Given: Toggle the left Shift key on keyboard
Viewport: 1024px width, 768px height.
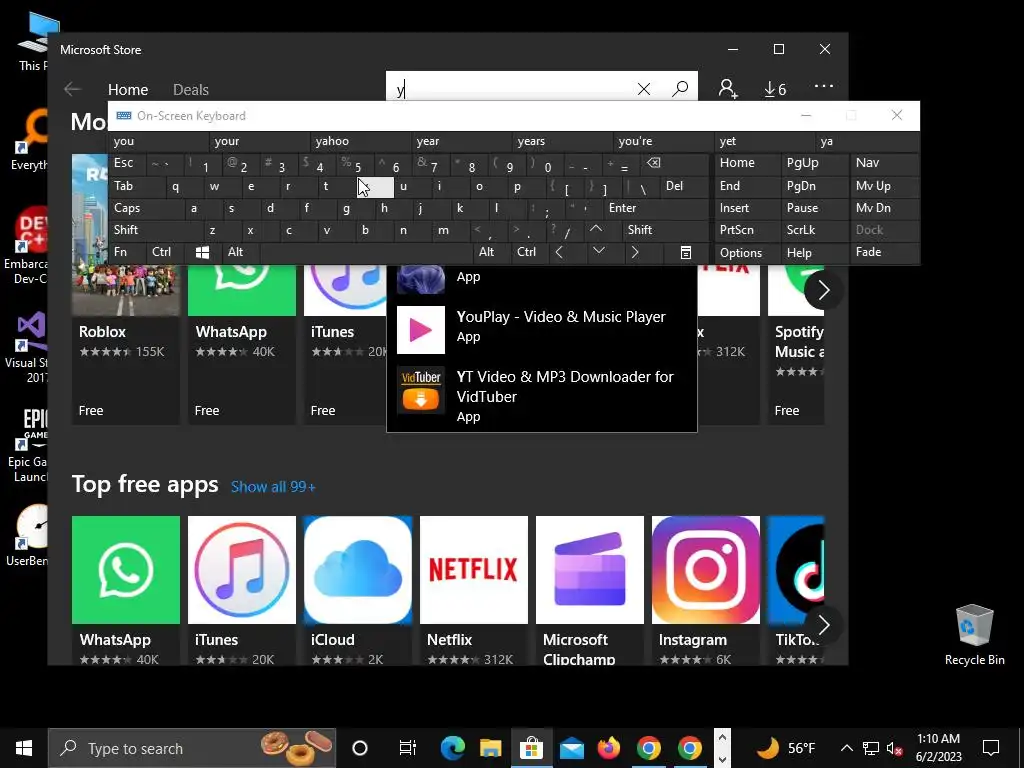Looking at the screenshot, I should click(154, 230).
